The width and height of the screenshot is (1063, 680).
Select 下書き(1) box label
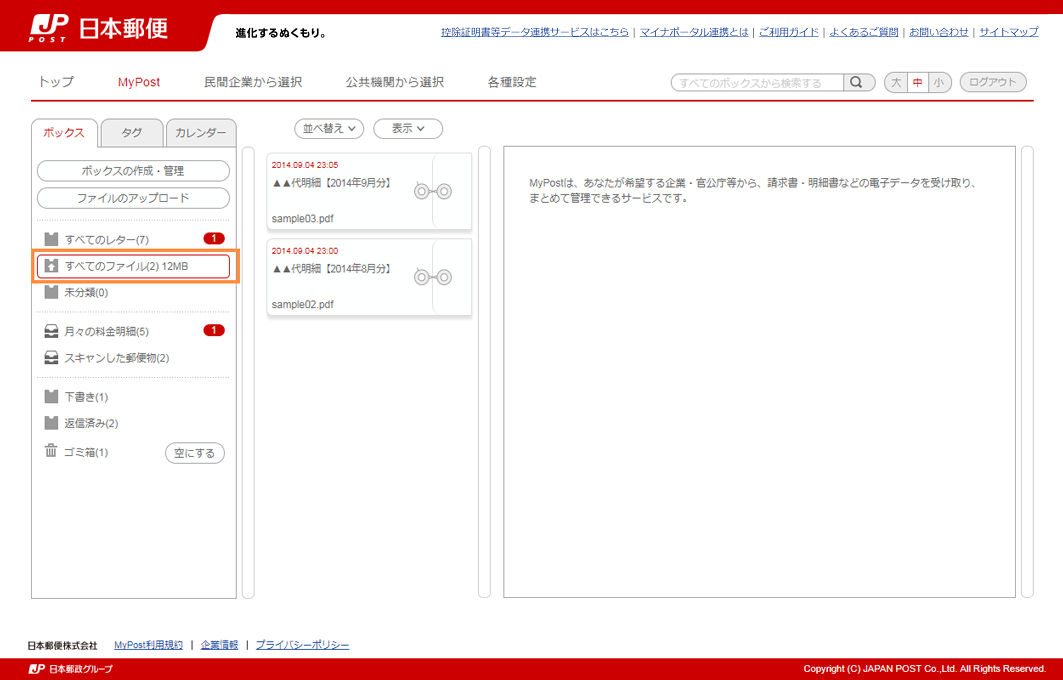[x=86, y=397]
